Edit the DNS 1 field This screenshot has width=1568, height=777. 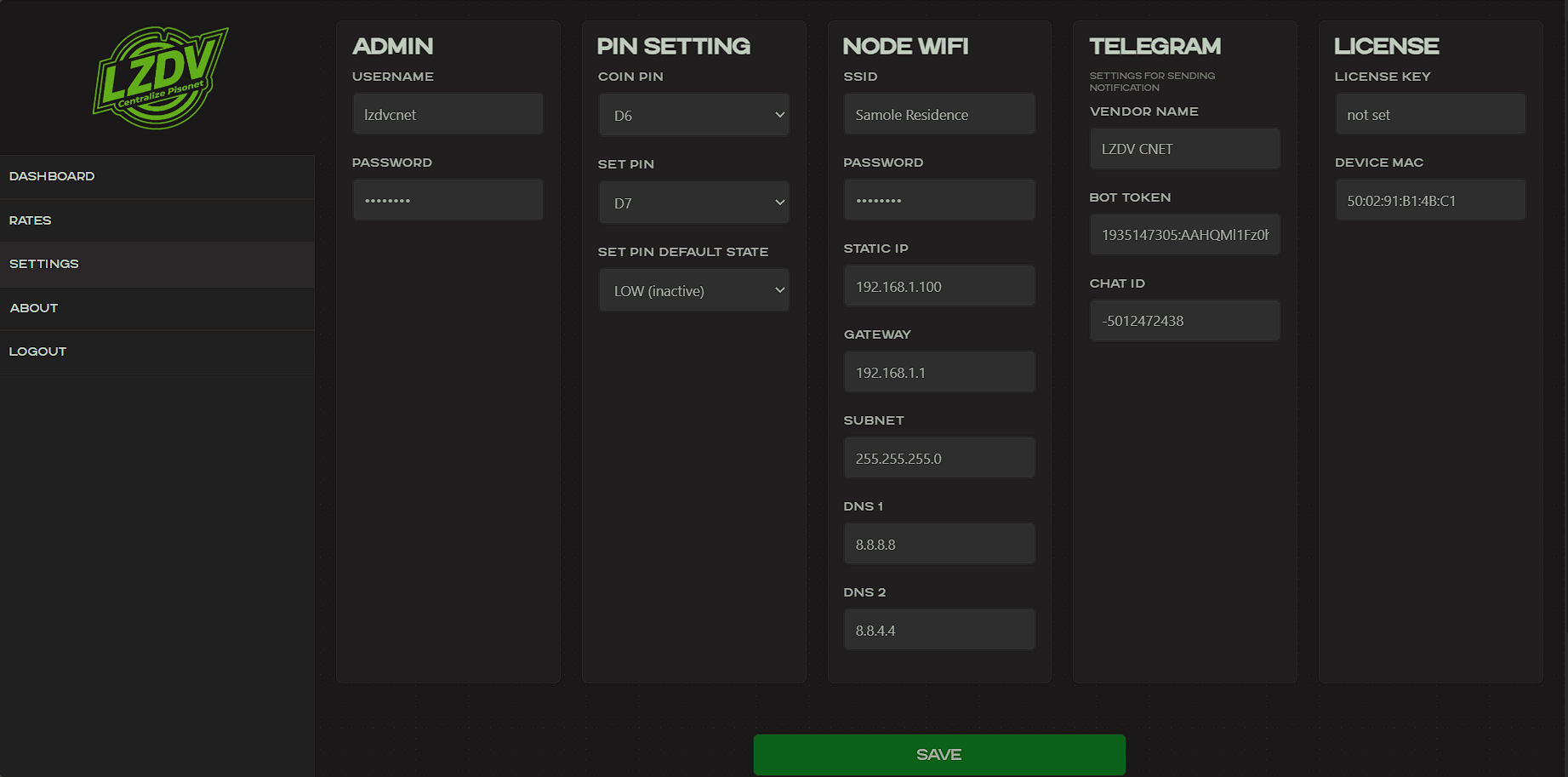click(x=938, y=544)
